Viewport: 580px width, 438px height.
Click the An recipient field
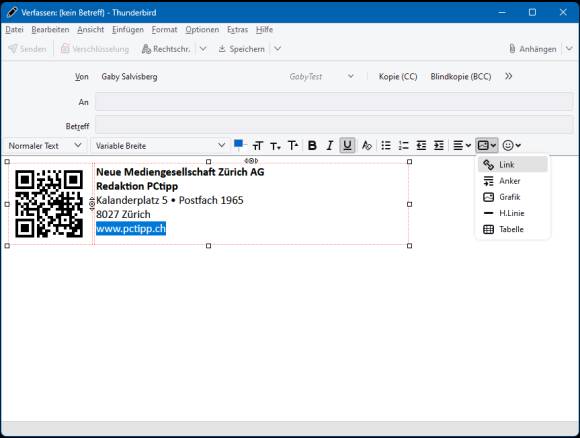tap(334, 102)
